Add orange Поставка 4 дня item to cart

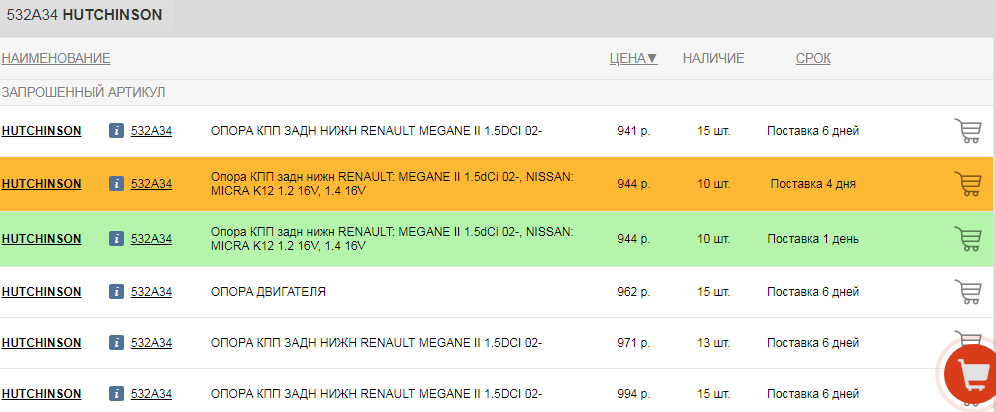[967, 183]
